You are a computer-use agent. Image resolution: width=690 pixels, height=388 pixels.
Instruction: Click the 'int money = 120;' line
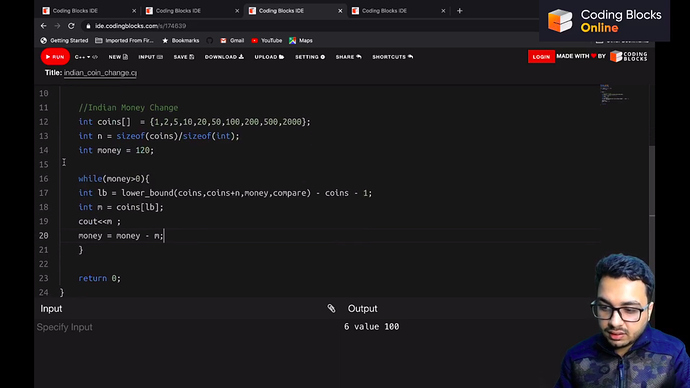(x=116, y=150)
